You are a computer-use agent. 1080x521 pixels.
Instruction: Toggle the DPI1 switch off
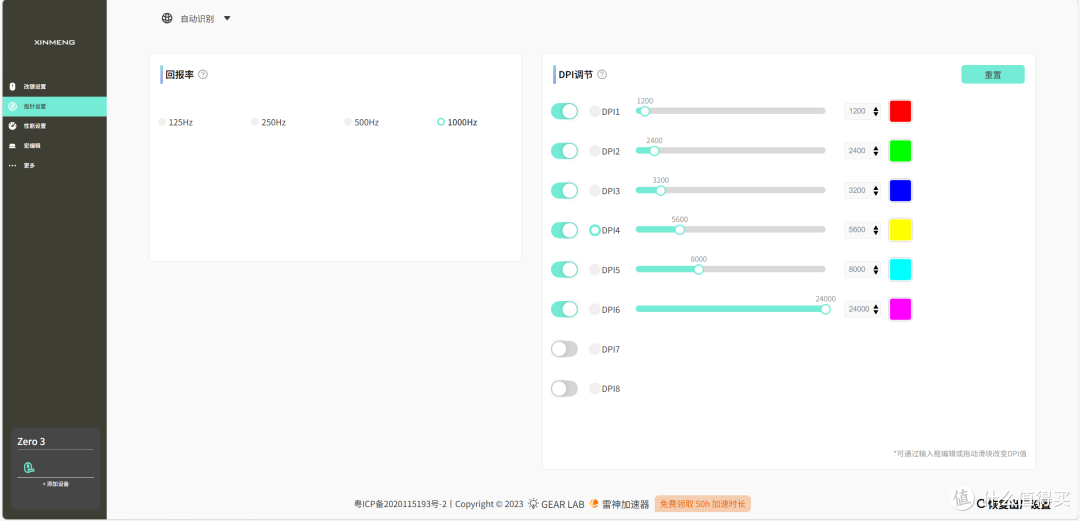click(564, 111)
